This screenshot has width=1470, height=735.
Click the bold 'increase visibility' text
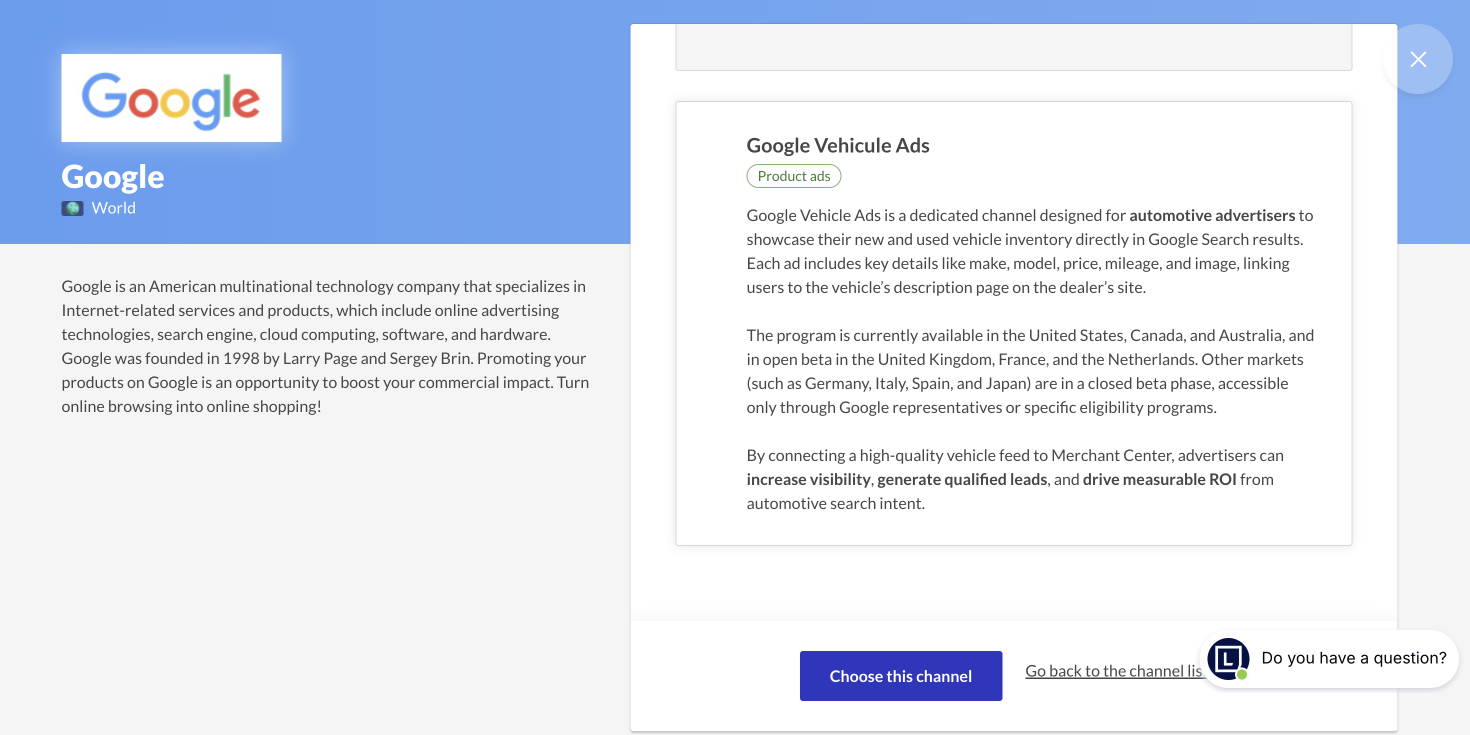[808, 479]
